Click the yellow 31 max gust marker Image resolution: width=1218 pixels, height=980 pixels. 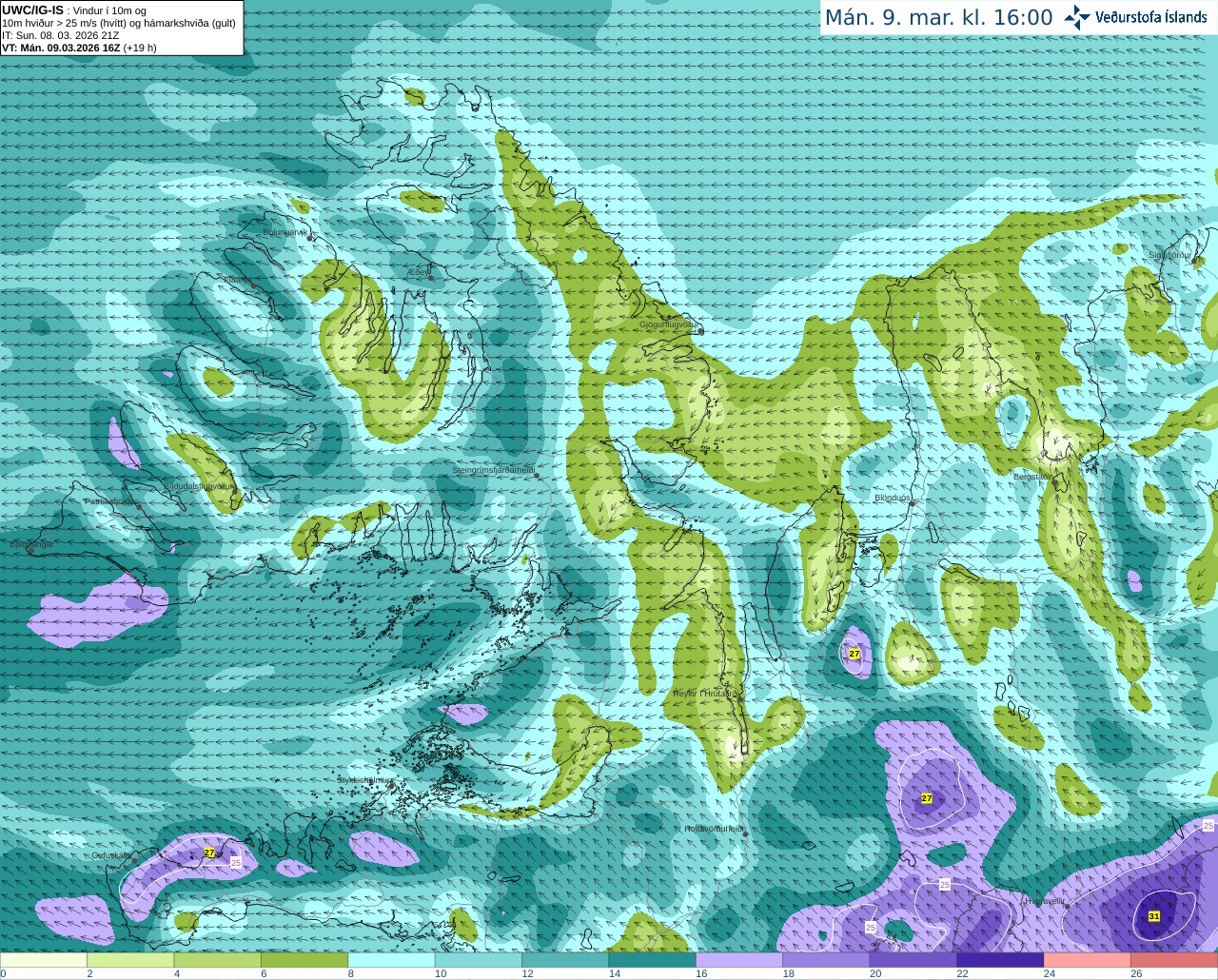click(x=1154, y=916)
